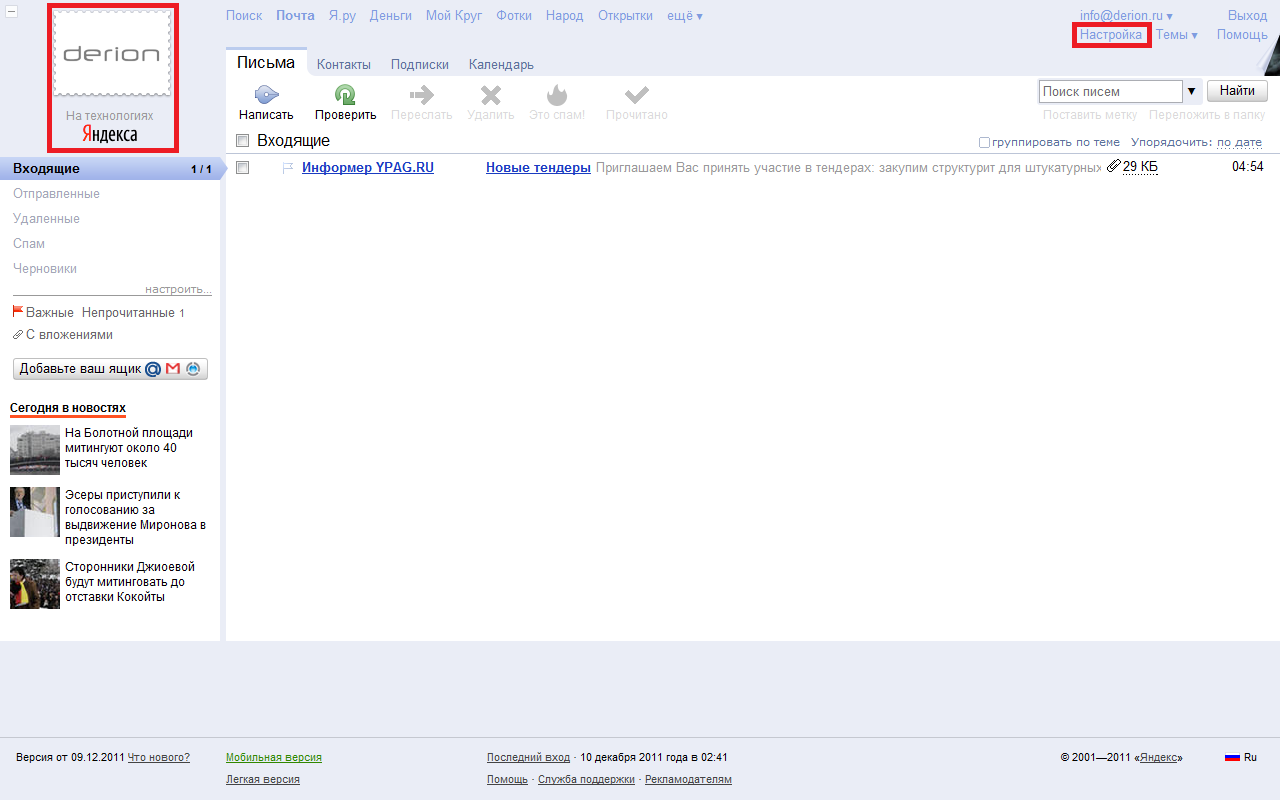Open the Темы themes dropdown
Screen dimensions: 1280x800
point(1176,35)
